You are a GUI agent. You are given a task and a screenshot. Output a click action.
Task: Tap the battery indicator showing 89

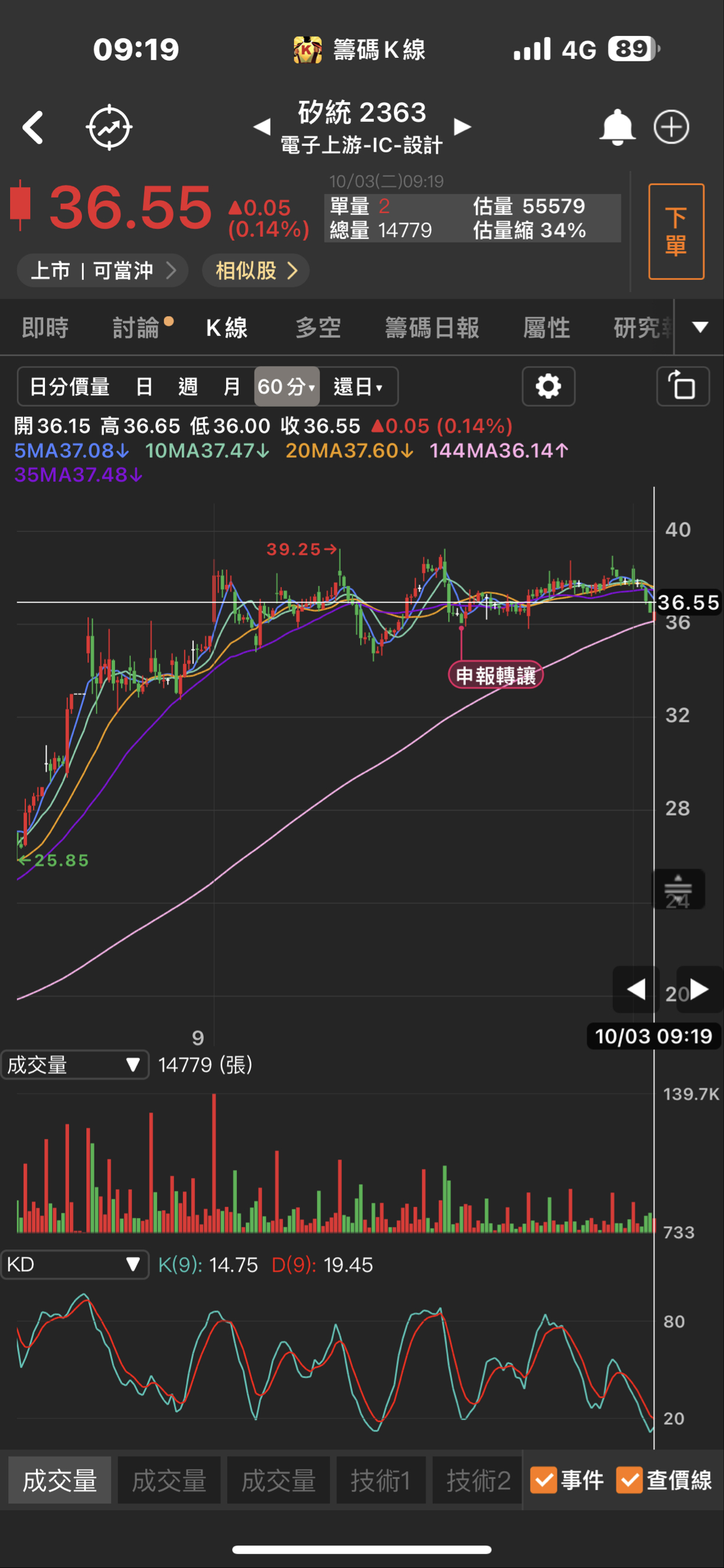[633, 49]
